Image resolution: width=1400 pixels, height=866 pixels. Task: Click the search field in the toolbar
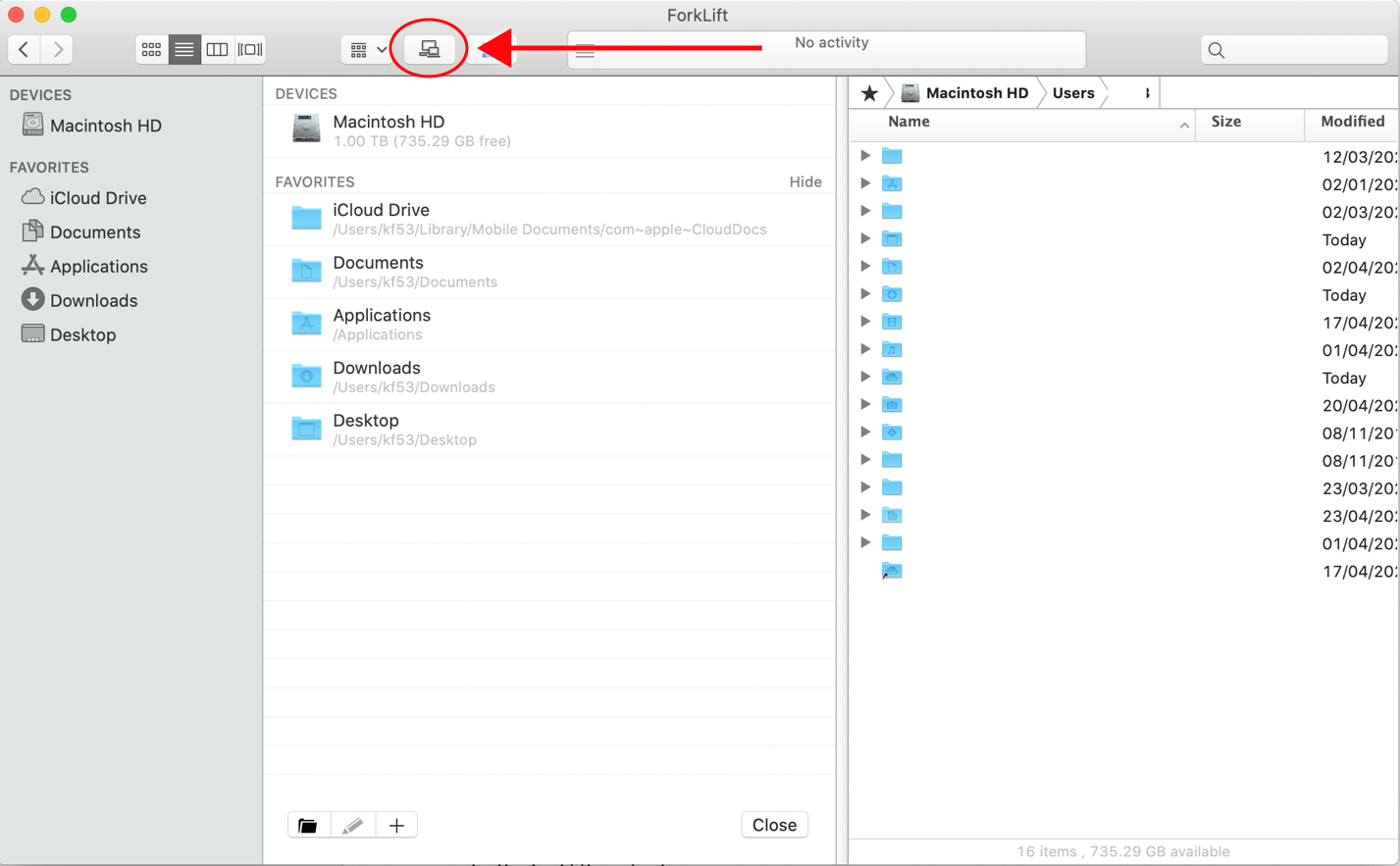pos(1294,50)
